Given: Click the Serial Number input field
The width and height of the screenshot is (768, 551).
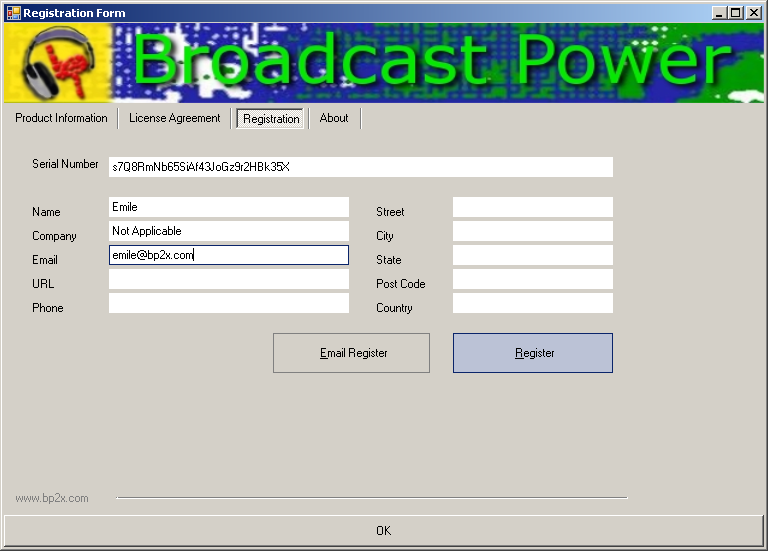Looking at the screenshot, I should click(x=360, y=167).
